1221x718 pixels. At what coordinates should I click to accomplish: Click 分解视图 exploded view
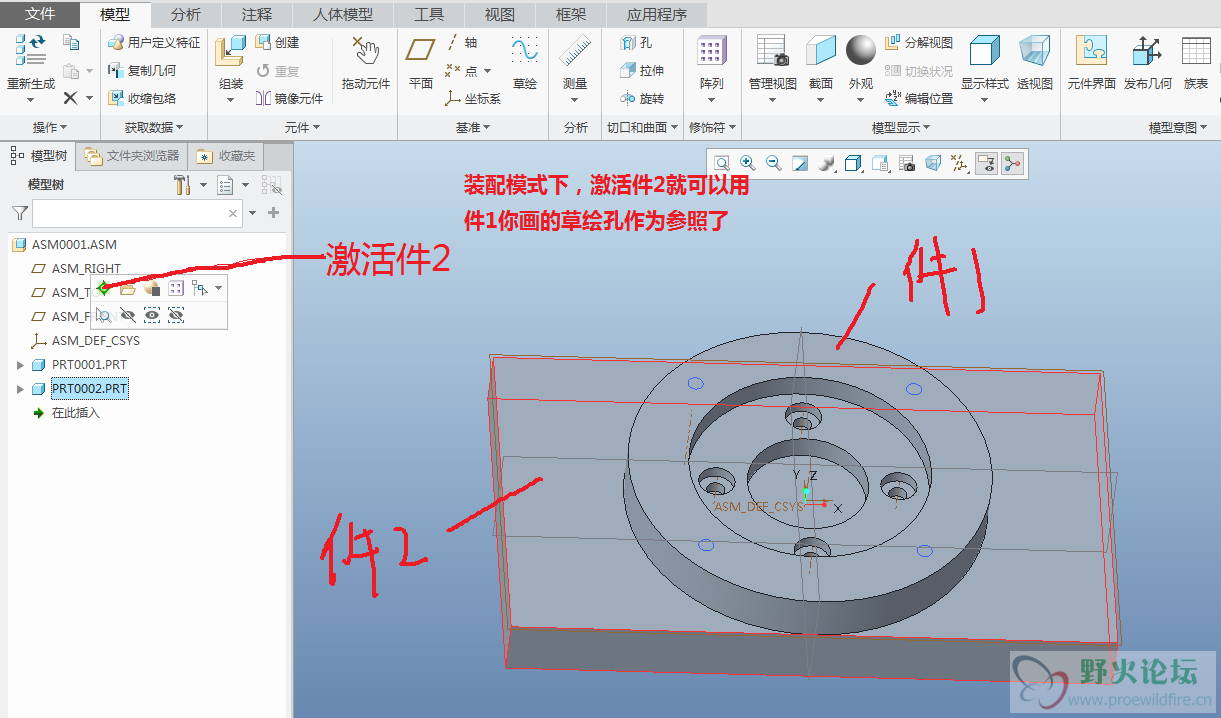point(919,43)
